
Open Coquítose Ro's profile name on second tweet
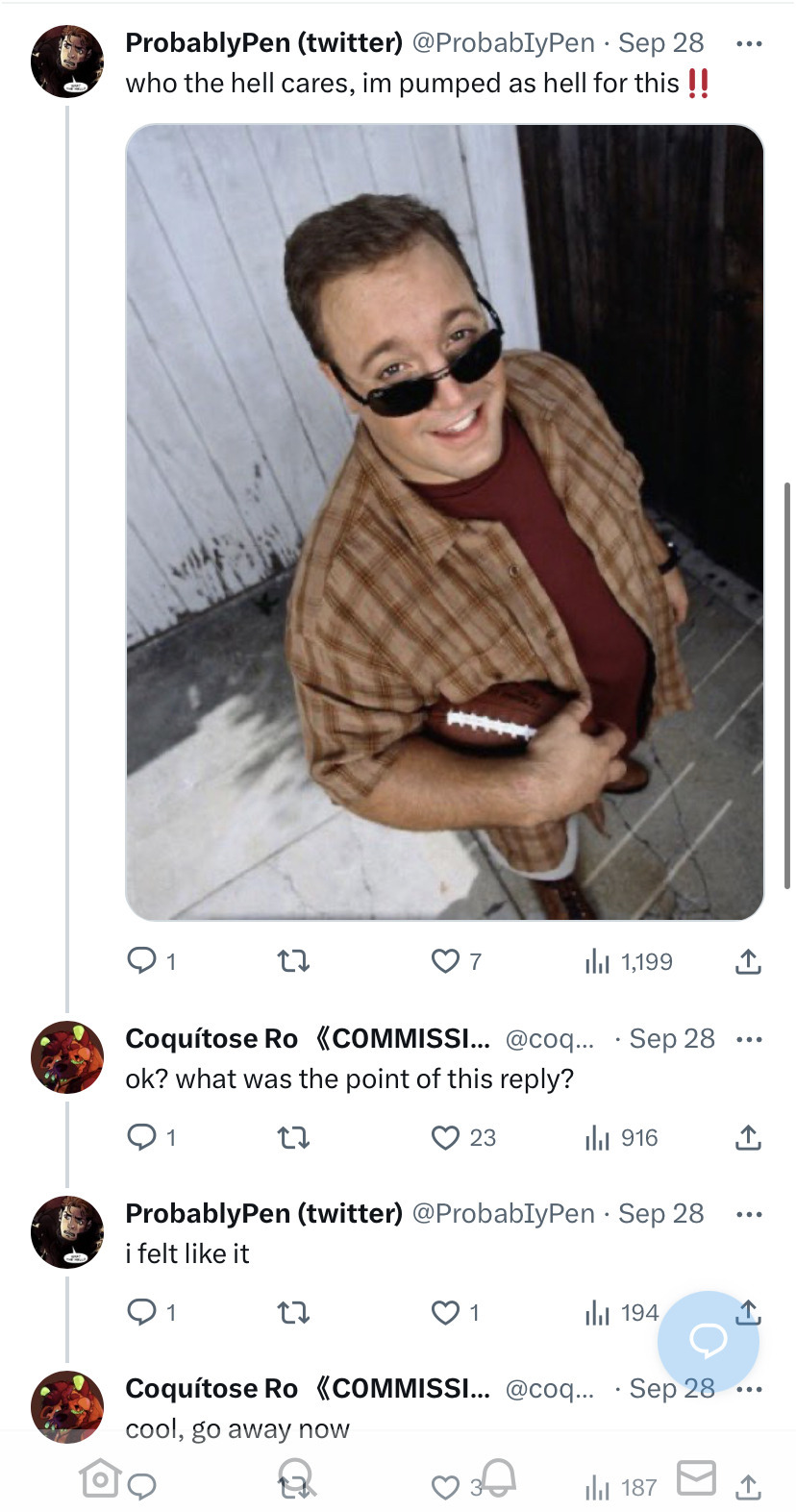(x=211, y=1039)
